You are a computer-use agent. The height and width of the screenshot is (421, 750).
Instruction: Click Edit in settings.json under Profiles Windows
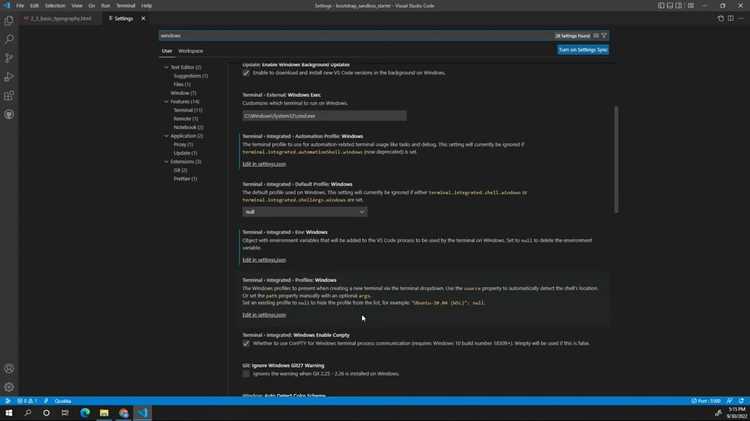point(264,315)
